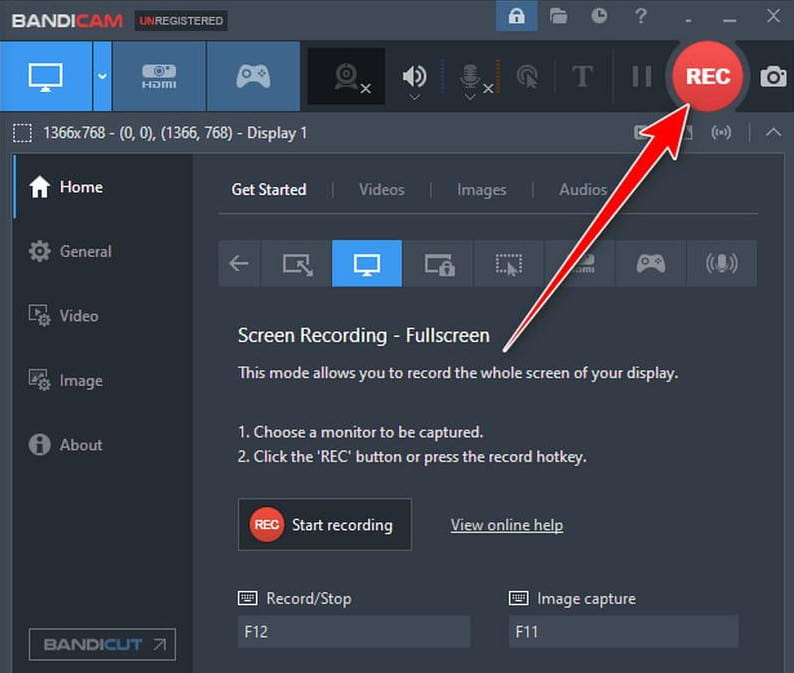Select audio-only recording microphone icon
Image resolution: width=794 pixels, height=673 pixels.
point(722,263)
